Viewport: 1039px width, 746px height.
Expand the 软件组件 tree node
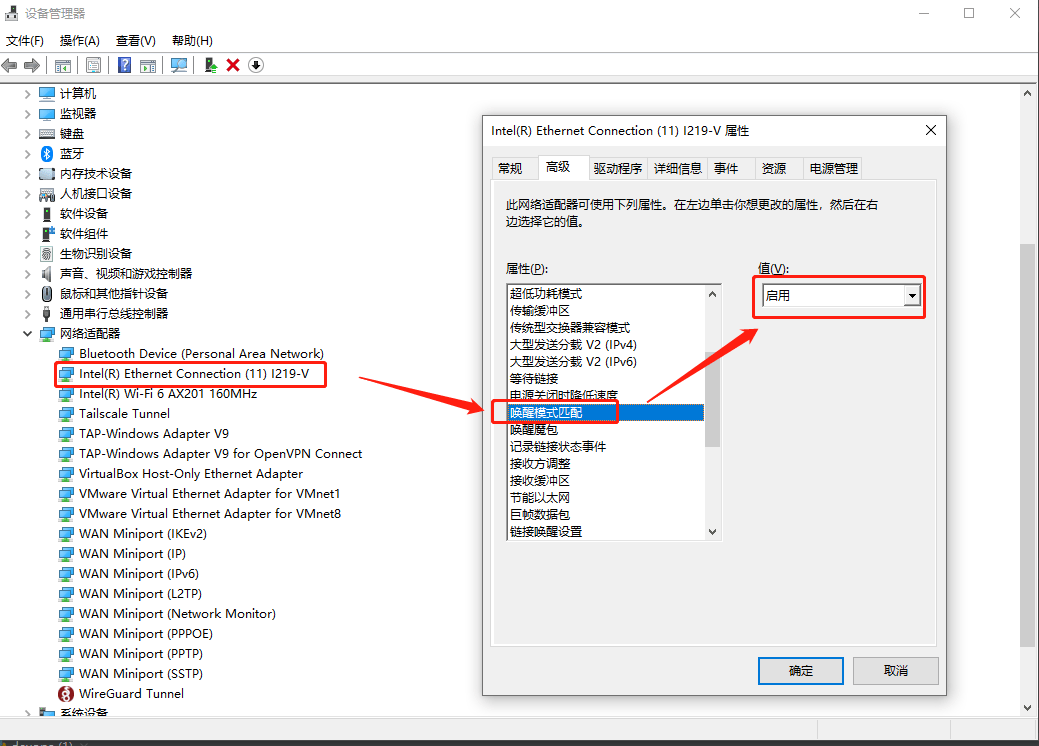tap(27, 234)
